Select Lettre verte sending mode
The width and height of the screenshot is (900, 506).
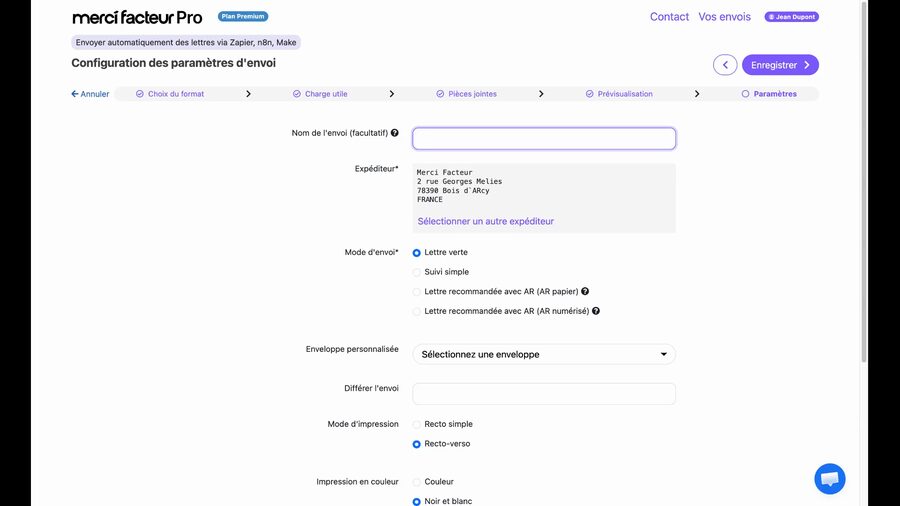(x=417, y=252)
